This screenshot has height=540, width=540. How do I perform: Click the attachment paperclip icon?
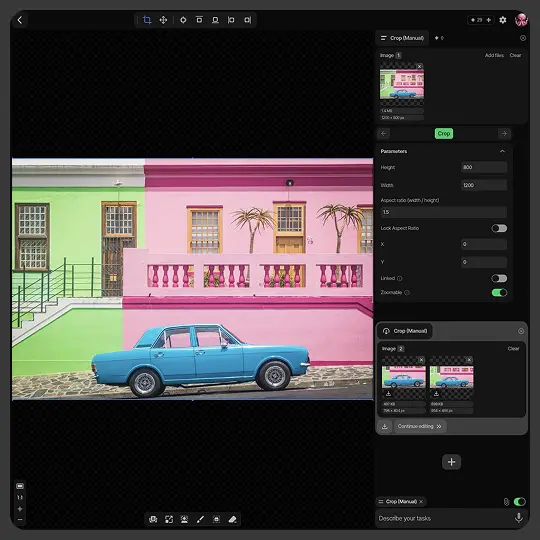506,502
